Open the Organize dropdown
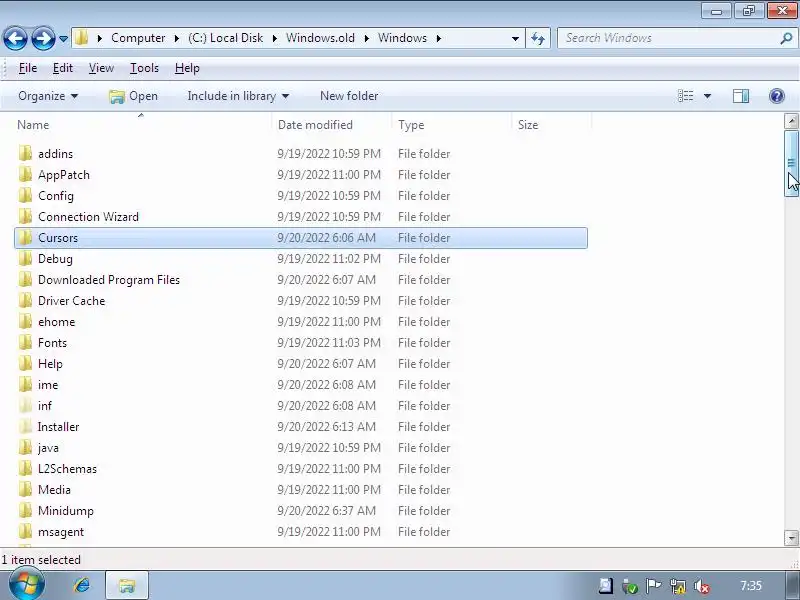 coord(48,96)
